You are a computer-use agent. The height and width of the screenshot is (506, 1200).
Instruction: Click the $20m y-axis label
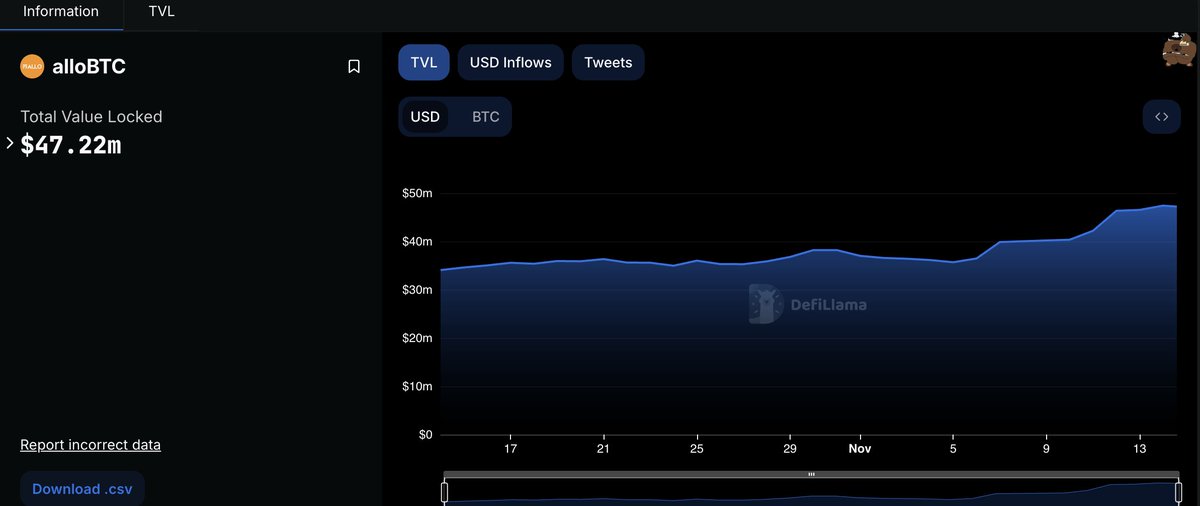pos(417,338)
